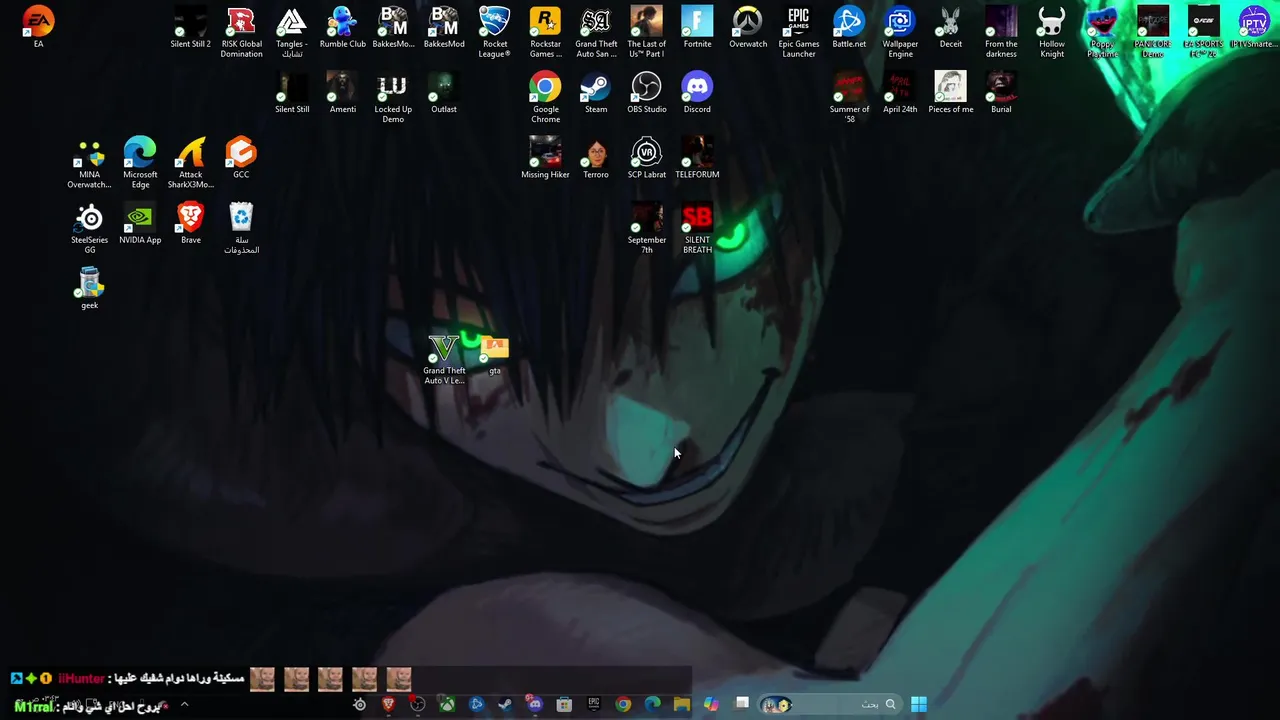This screenshot has width=1280, height=720.
Task: Open the Silent Still 2 desktop icon
Action: point(190,27)
